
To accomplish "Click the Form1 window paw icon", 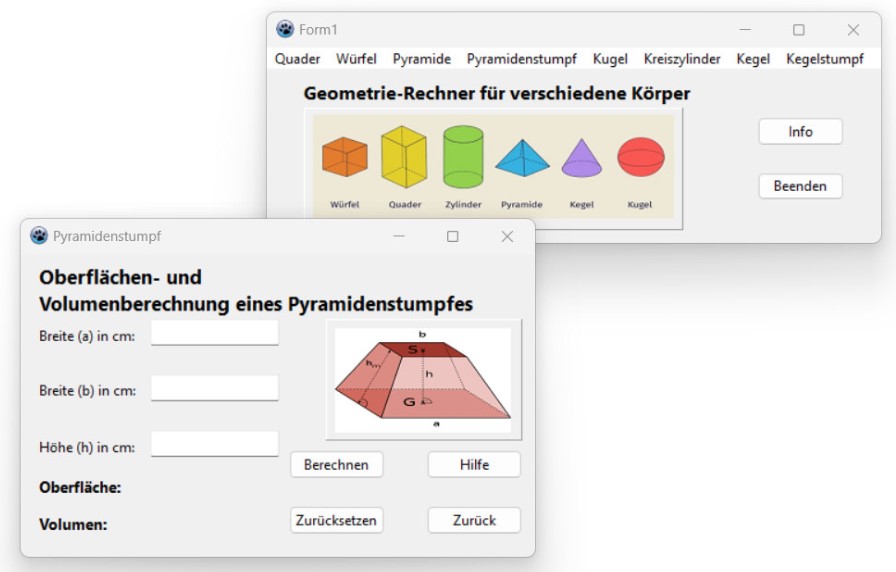I will [x=285, y=29].
